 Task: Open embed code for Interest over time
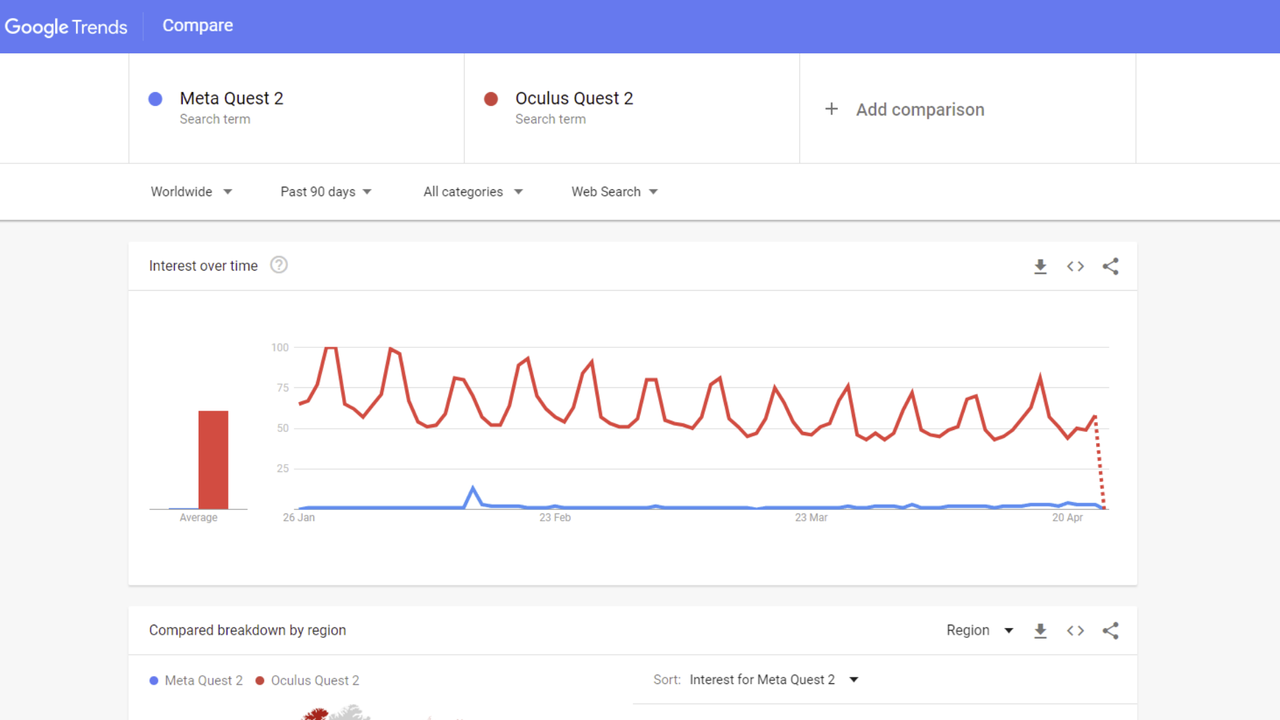point(1075,266)
